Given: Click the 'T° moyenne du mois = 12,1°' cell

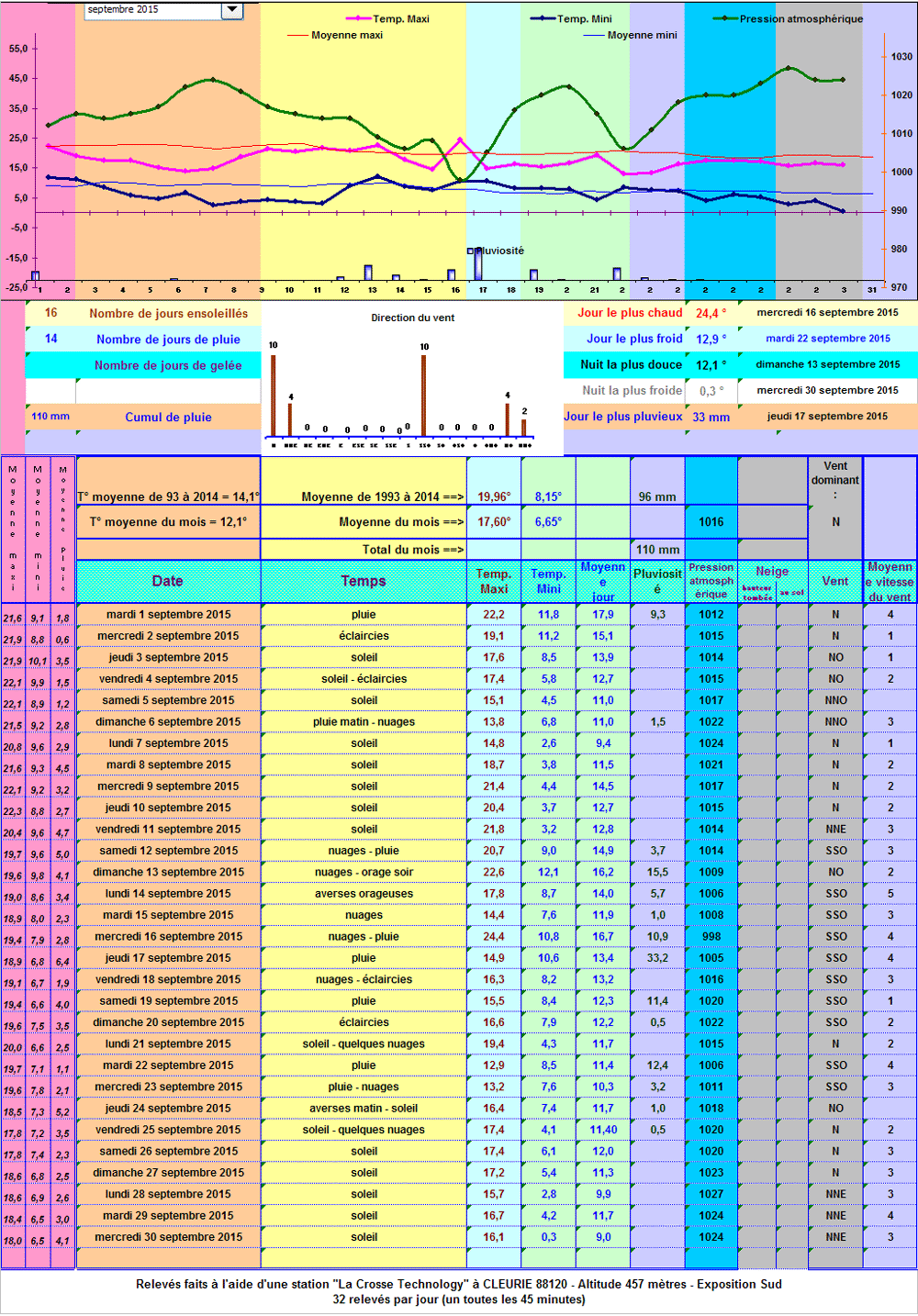Looking at the screenshot, I should click(168, 521).
